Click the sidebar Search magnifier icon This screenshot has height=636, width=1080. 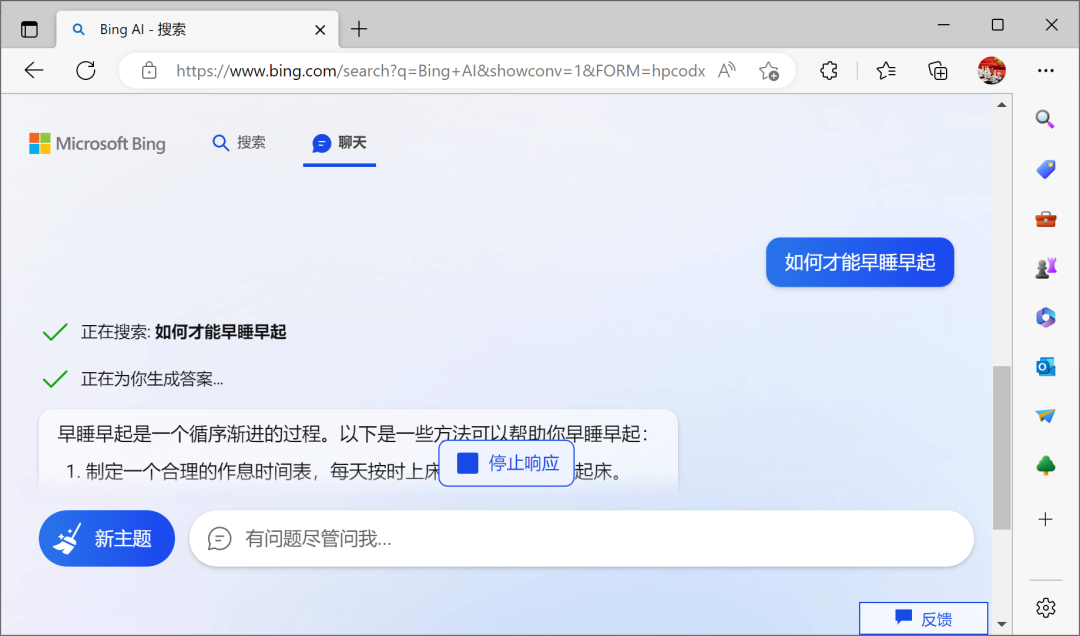pyautogui.click(x=1045, y=120)
